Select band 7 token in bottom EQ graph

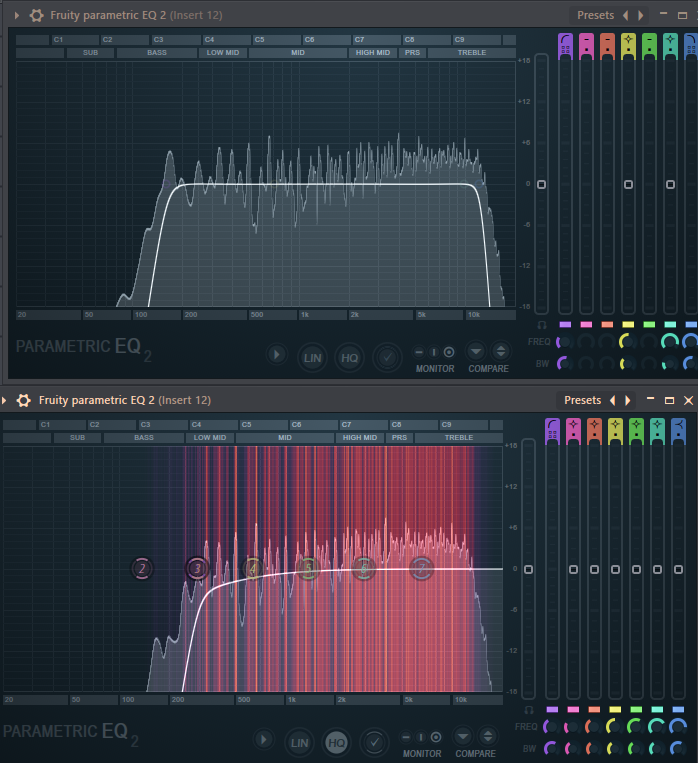click(421, 568)
